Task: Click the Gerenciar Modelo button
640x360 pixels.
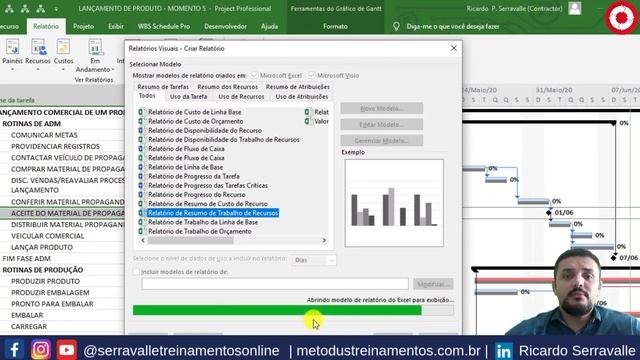Action: [382, 141]
